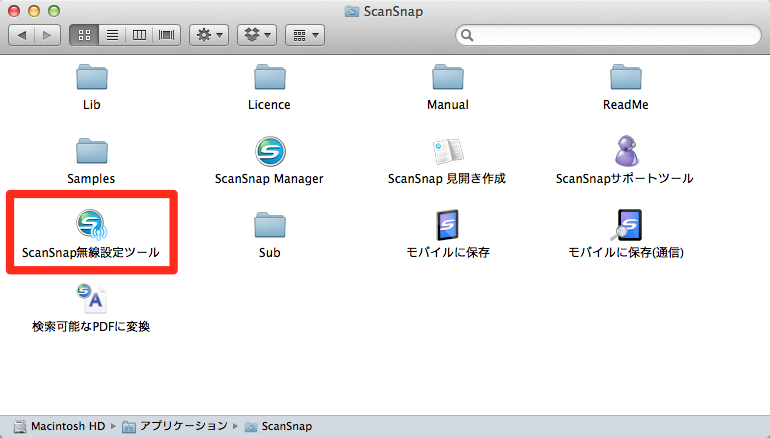Screen dimensions: 770x438
Task: Click the 'ScanSnap無線設定ツール' label
Action: pos(91,252)
